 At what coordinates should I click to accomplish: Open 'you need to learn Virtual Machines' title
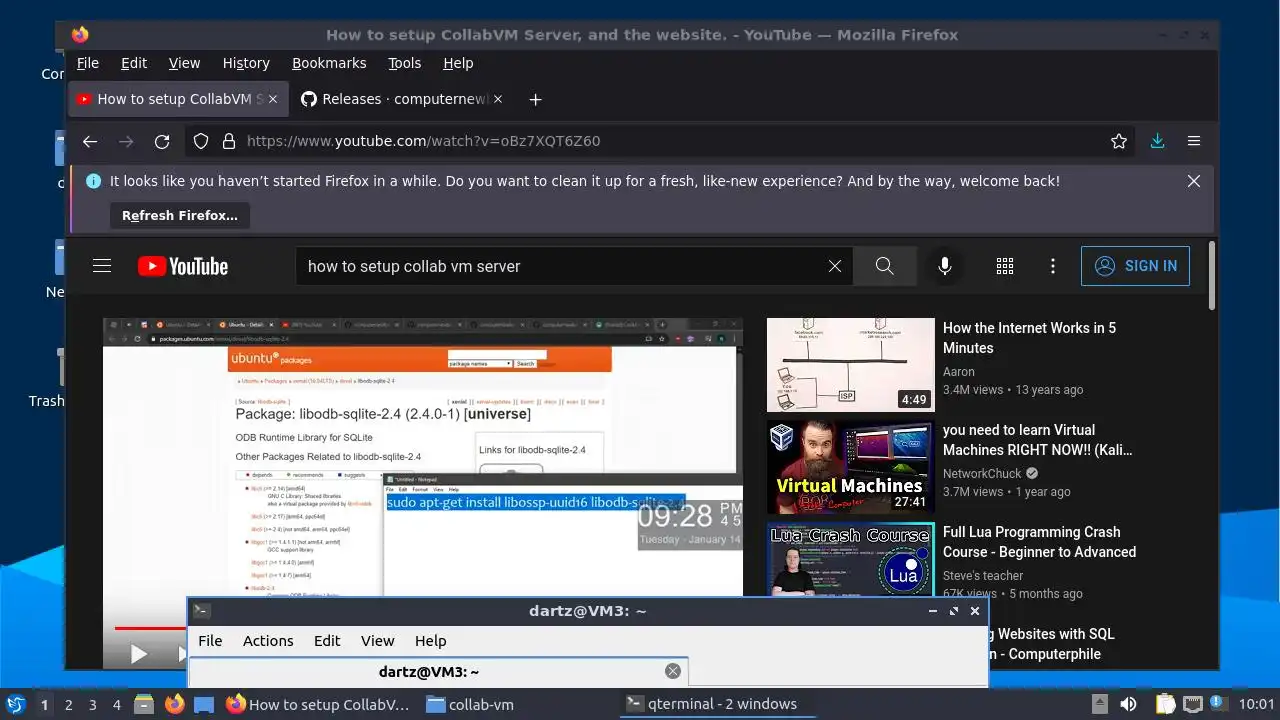tap(1037, 440)
